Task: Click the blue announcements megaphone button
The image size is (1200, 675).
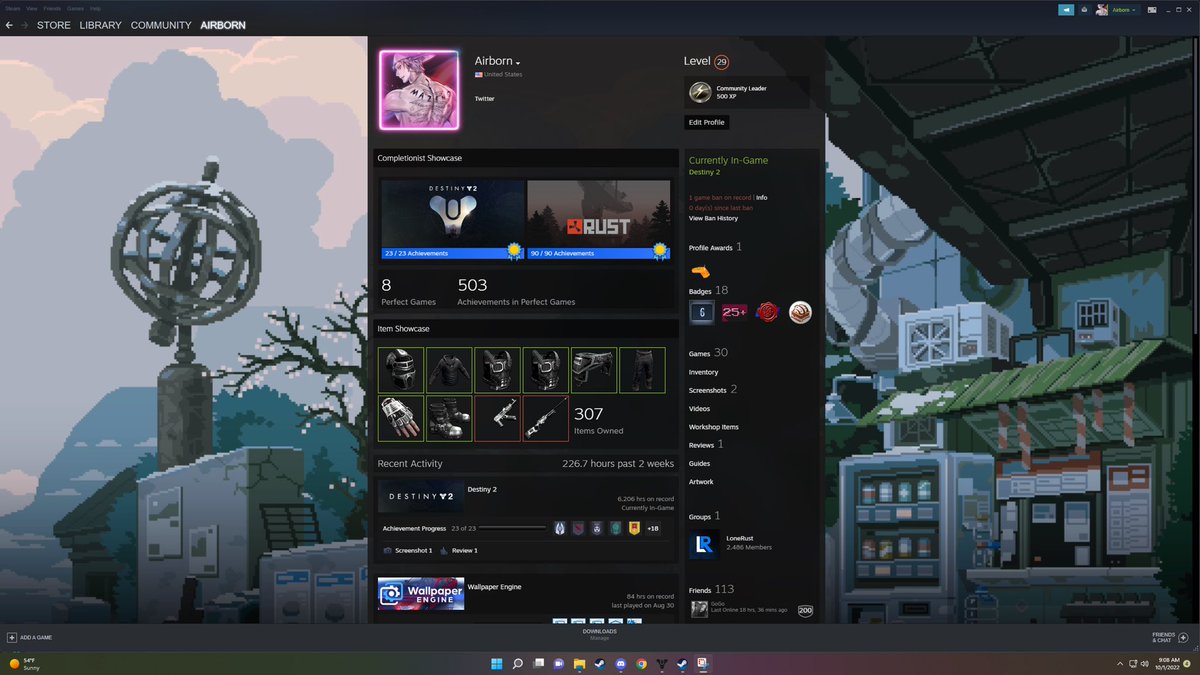Action: 1067,9
